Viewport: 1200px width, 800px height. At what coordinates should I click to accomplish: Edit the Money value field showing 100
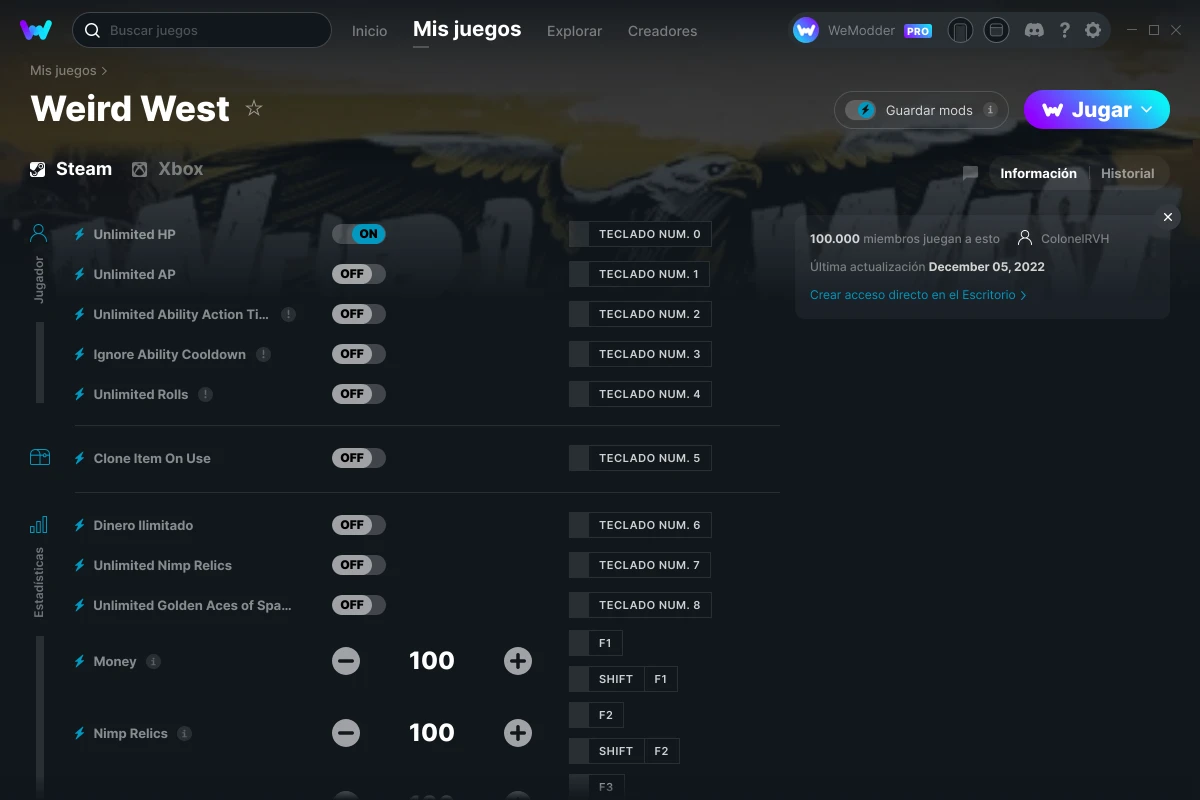click(432, 661)
